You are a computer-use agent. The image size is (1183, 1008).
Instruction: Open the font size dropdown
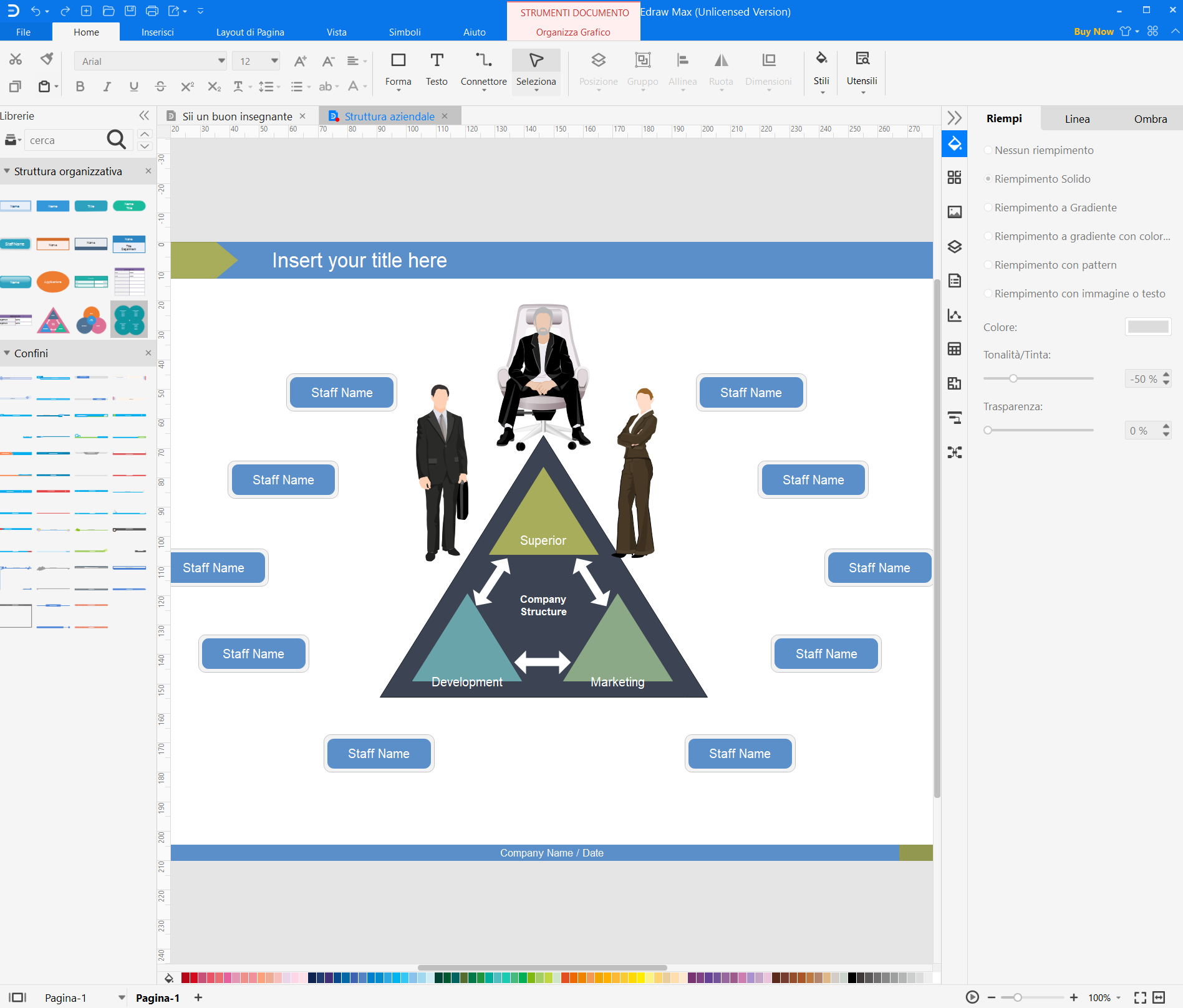coord(274,61)
